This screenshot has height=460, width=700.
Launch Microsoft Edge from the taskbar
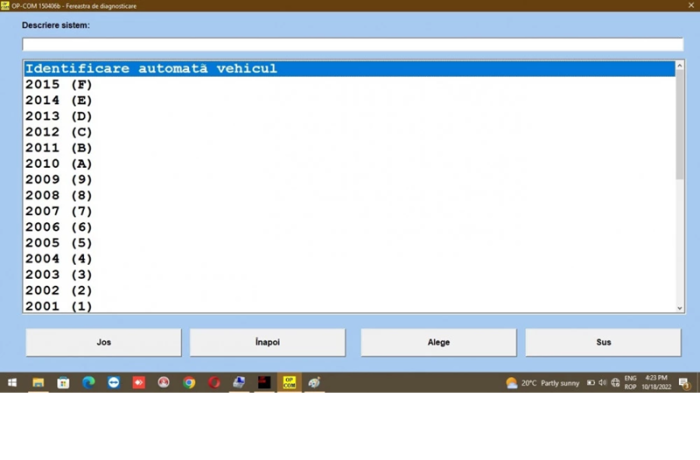[x=88, y=382]
